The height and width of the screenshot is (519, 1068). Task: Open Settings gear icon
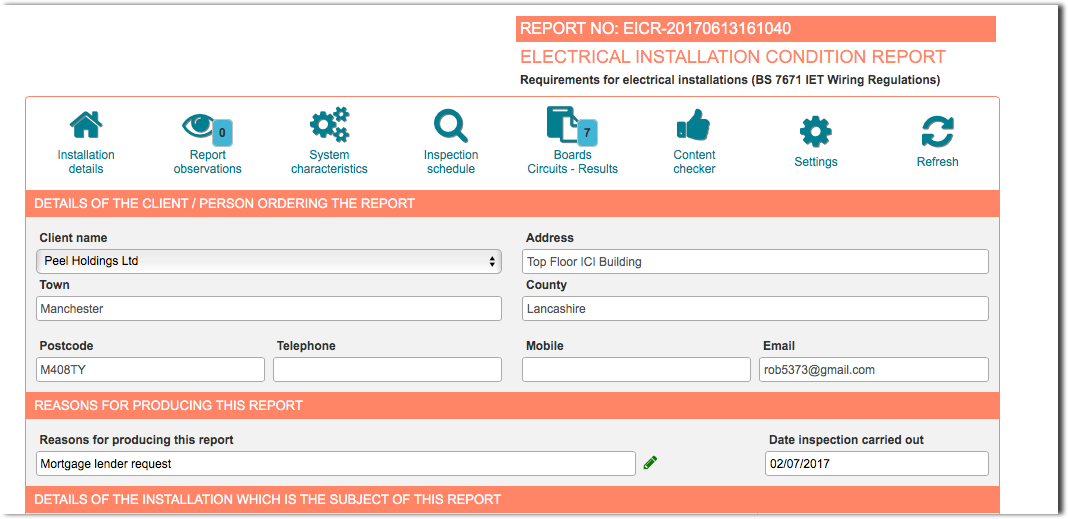click(x=815, y=131)
